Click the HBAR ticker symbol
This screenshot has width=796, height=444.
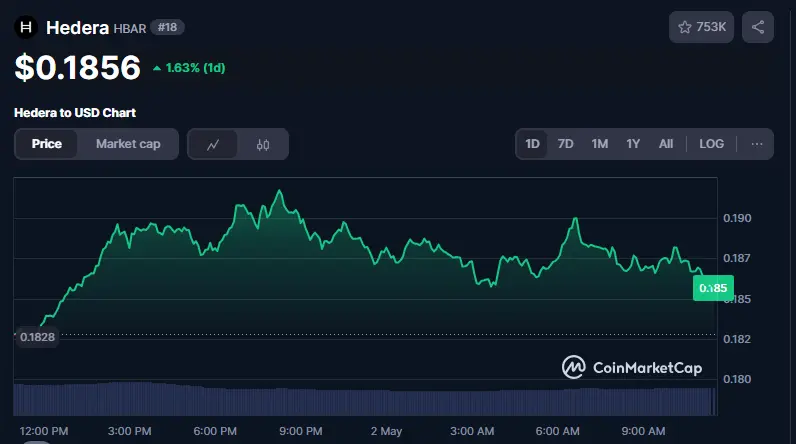tap(129, 28)
